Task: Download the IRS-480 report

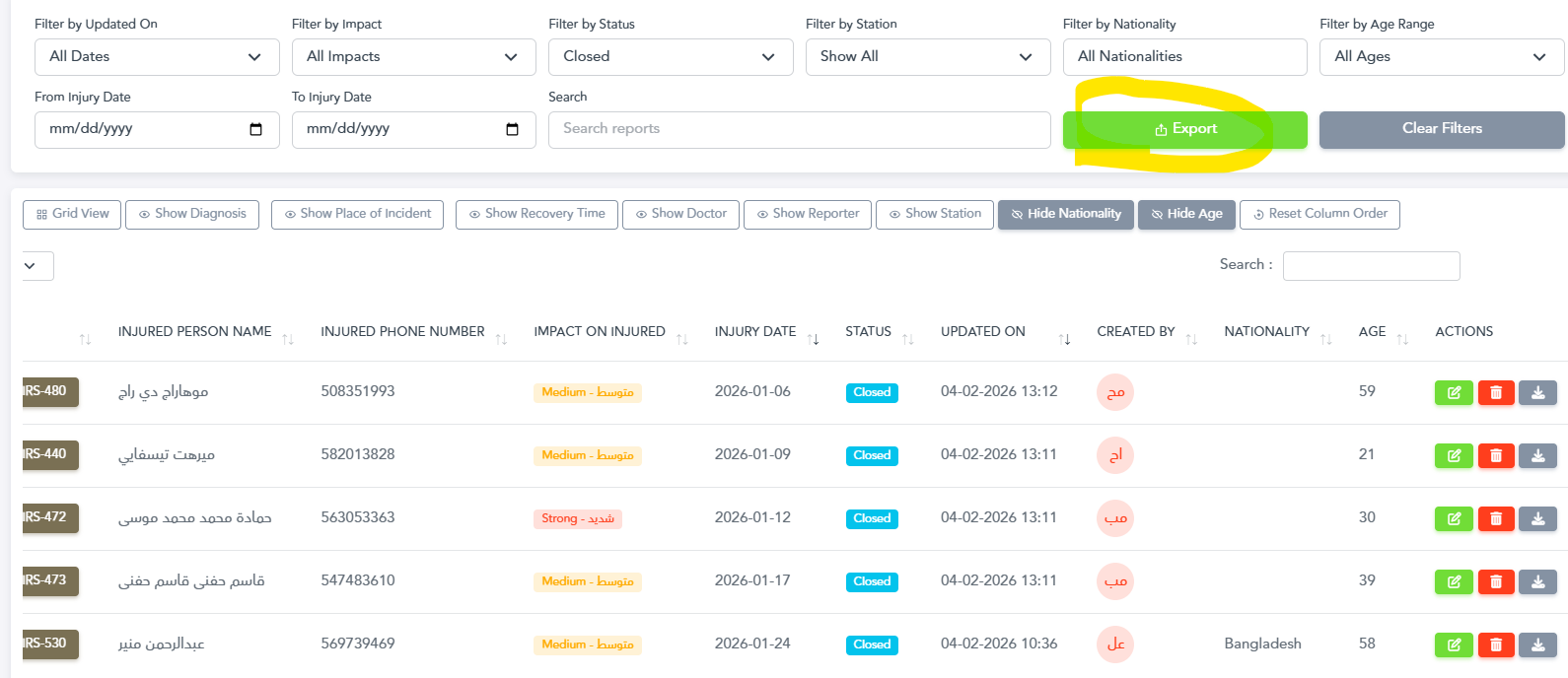Action: click(1538, 392)
